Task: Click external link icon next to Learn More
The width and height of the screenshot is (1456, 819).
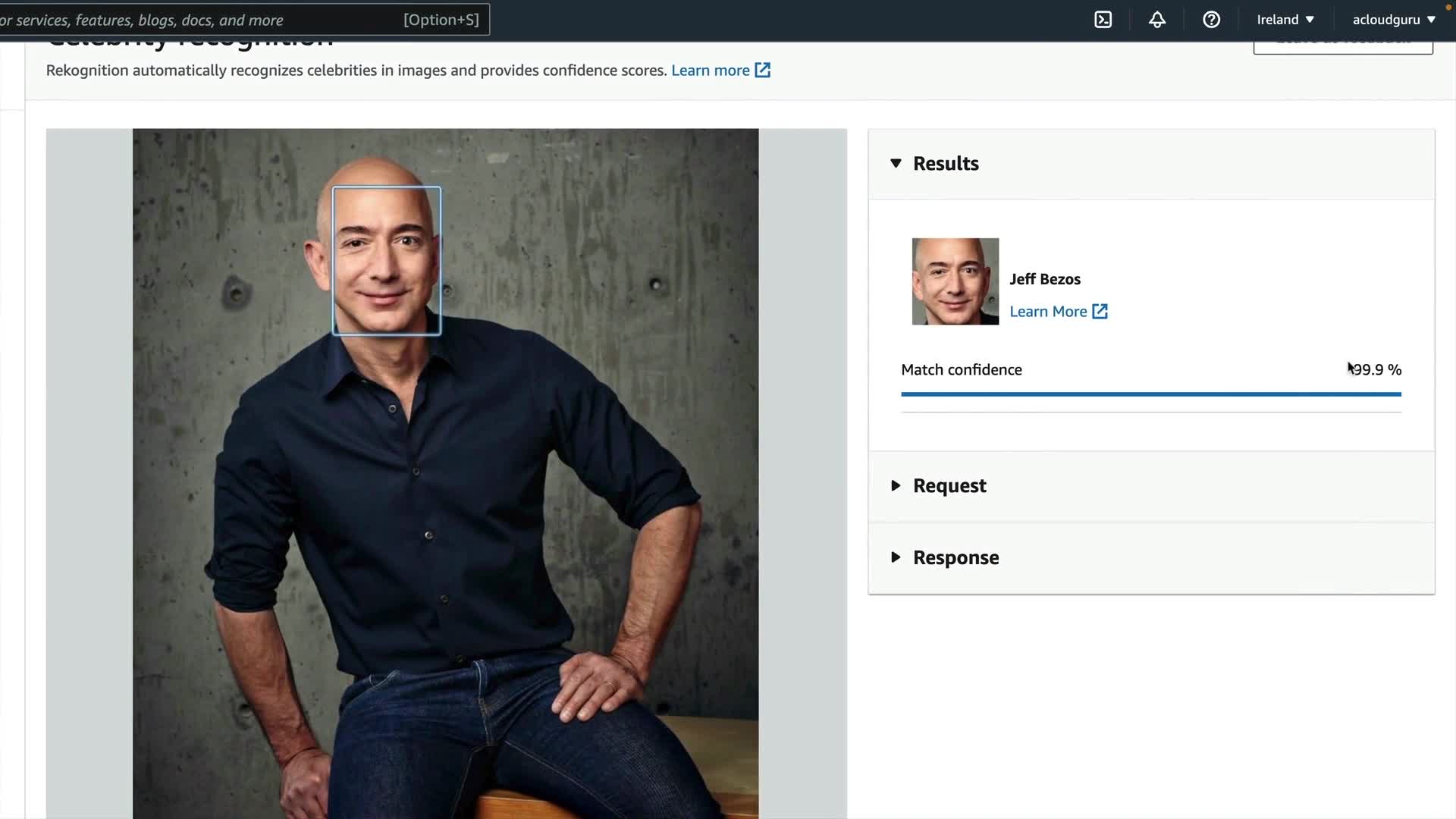Action: [1100, 312]
